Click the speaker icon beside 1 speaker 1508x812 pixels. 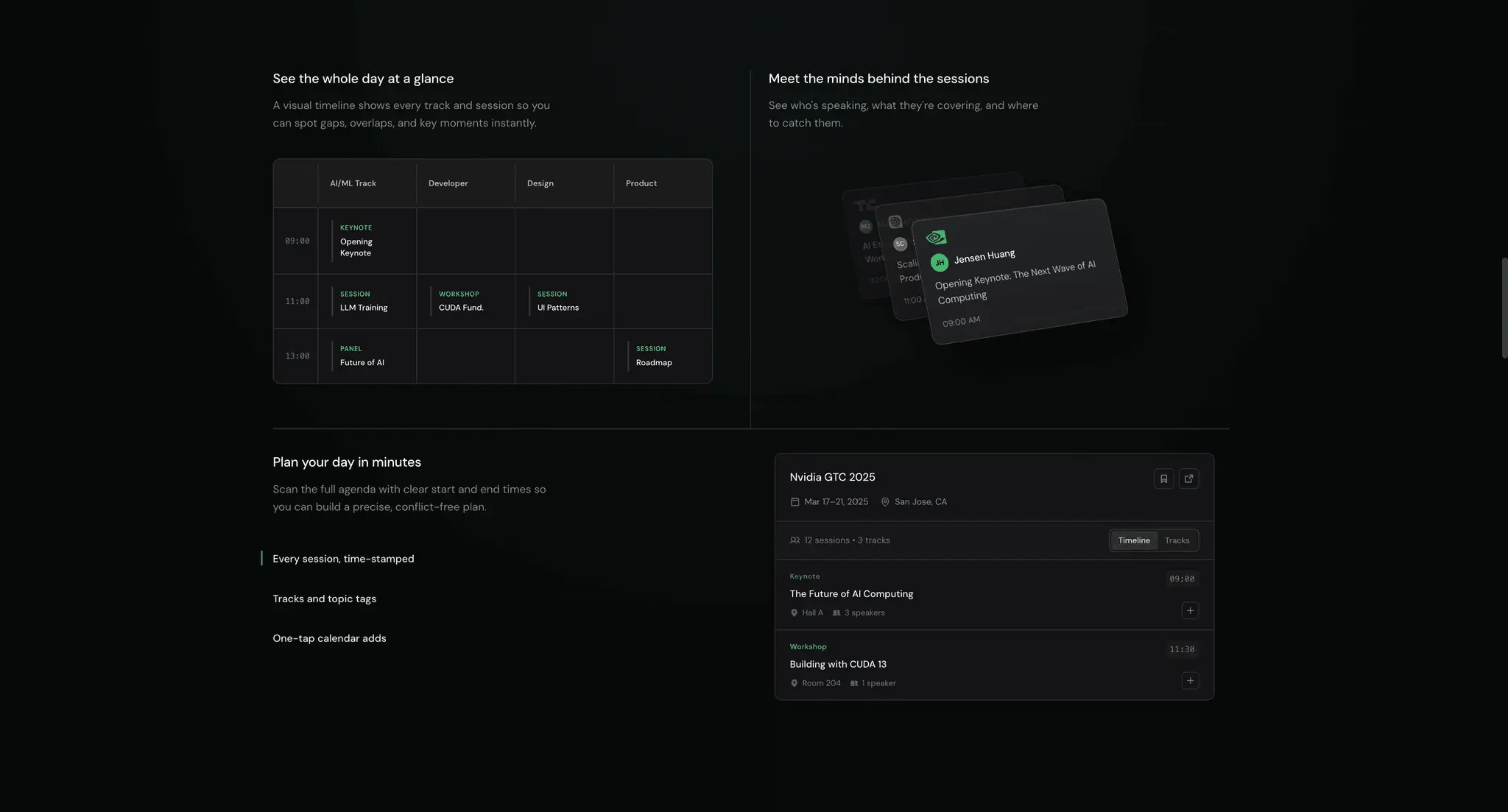pos(854,683)
